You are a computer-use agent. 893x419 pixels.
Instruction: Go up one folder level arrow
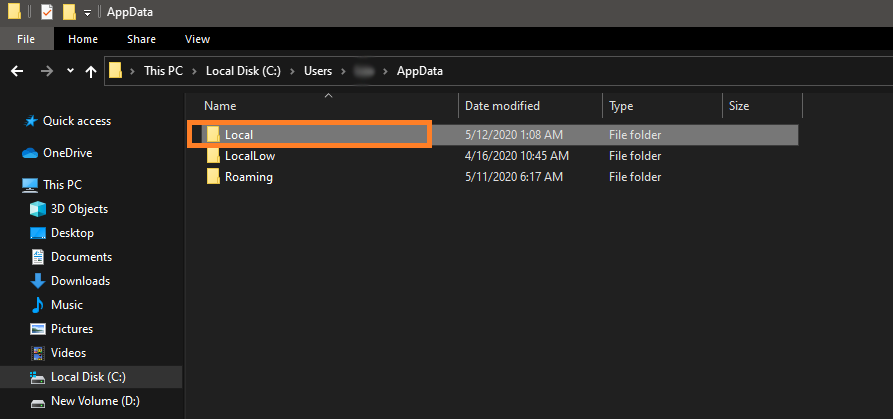pyautogui.click(x=91, y=71)
